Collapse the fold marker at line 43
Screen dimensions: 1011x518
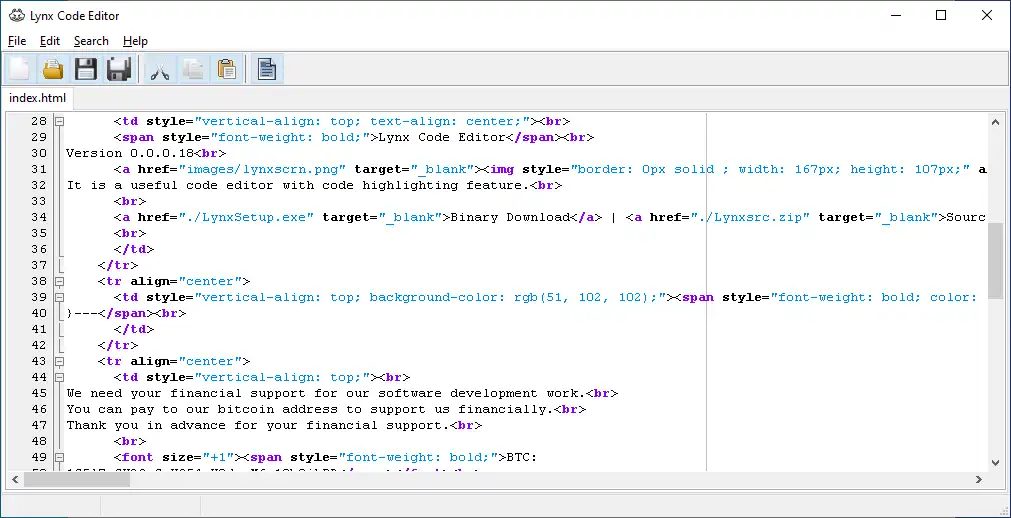59,361
